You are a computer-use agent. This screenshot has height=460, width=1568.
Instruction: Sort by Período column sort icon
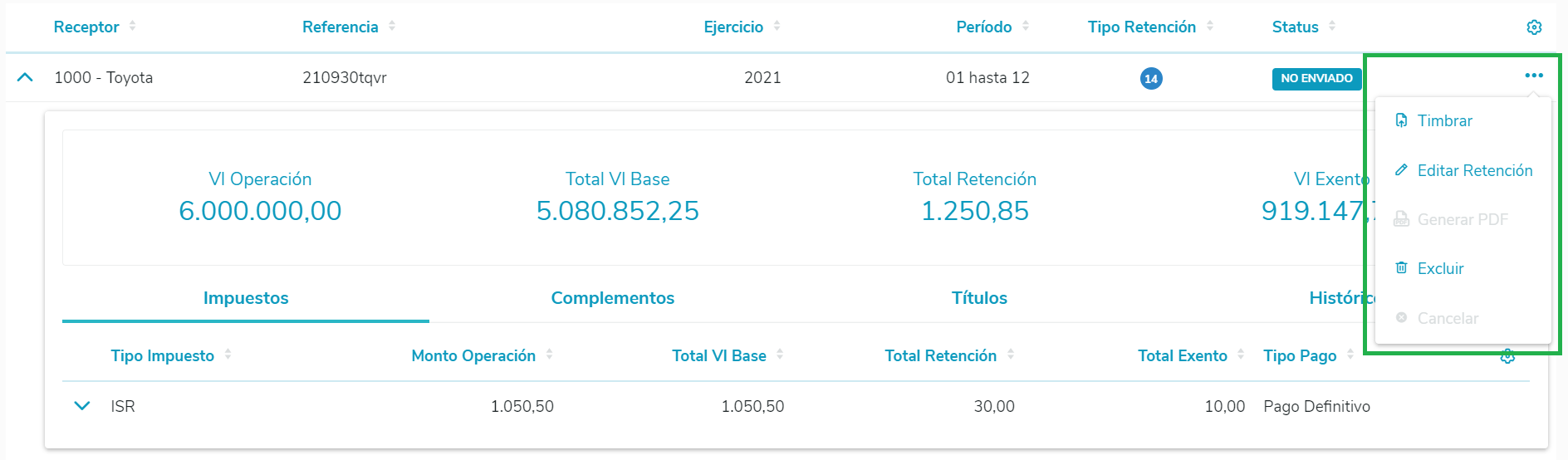pyautogui.click(x=1026, y=27)
